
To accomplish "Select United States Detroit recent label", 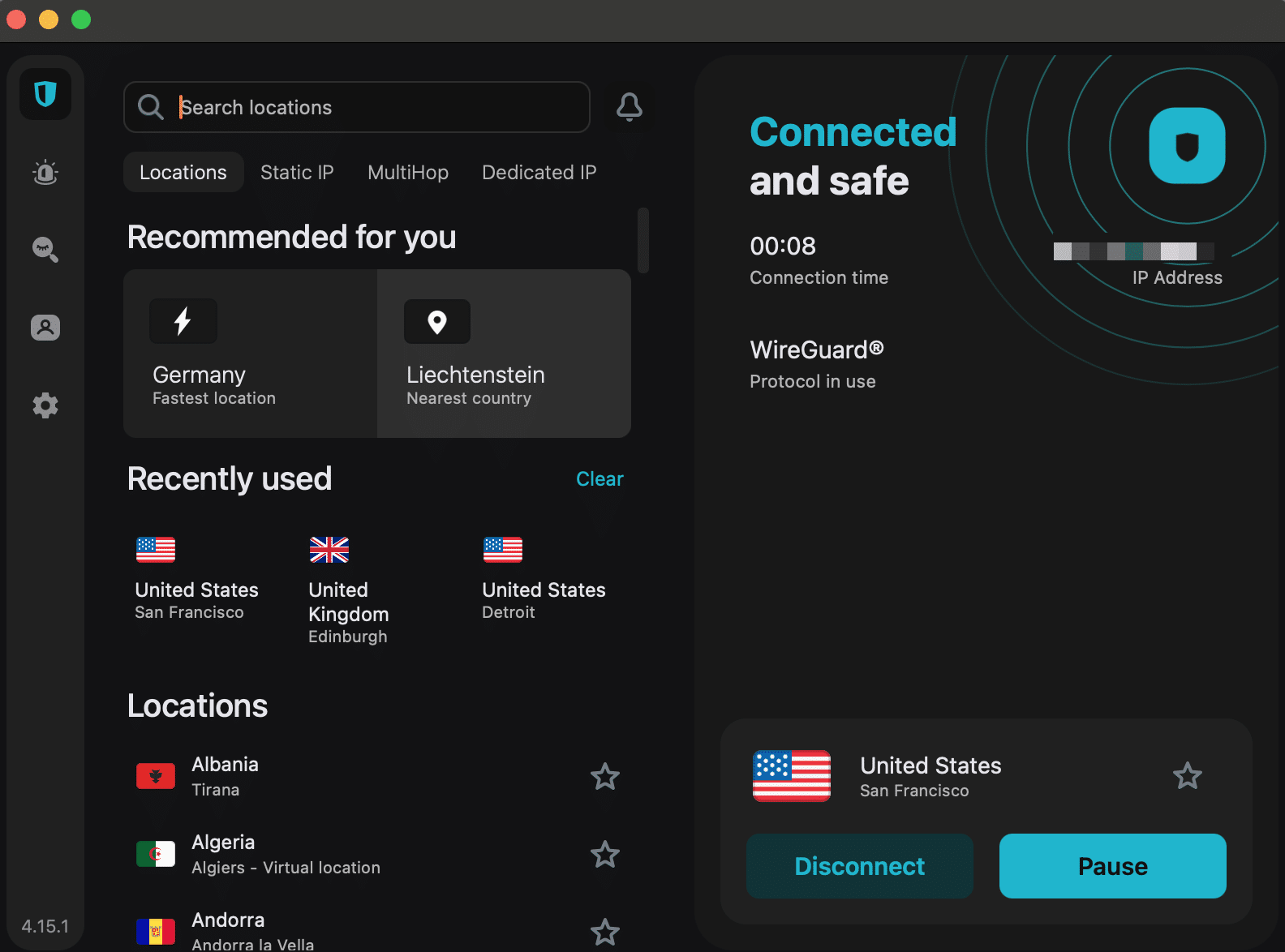I will 544,600.
